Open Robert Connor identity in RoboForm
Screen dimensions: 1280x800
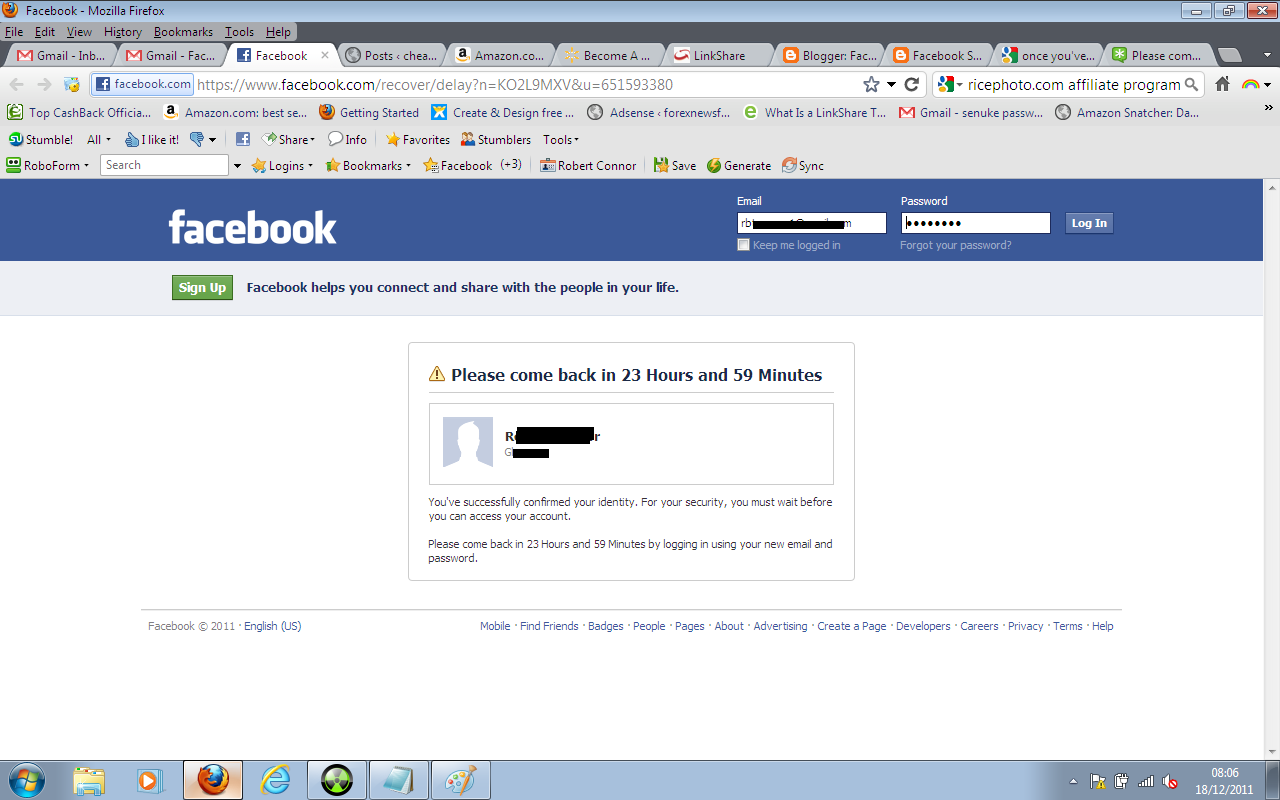(588, 166)
